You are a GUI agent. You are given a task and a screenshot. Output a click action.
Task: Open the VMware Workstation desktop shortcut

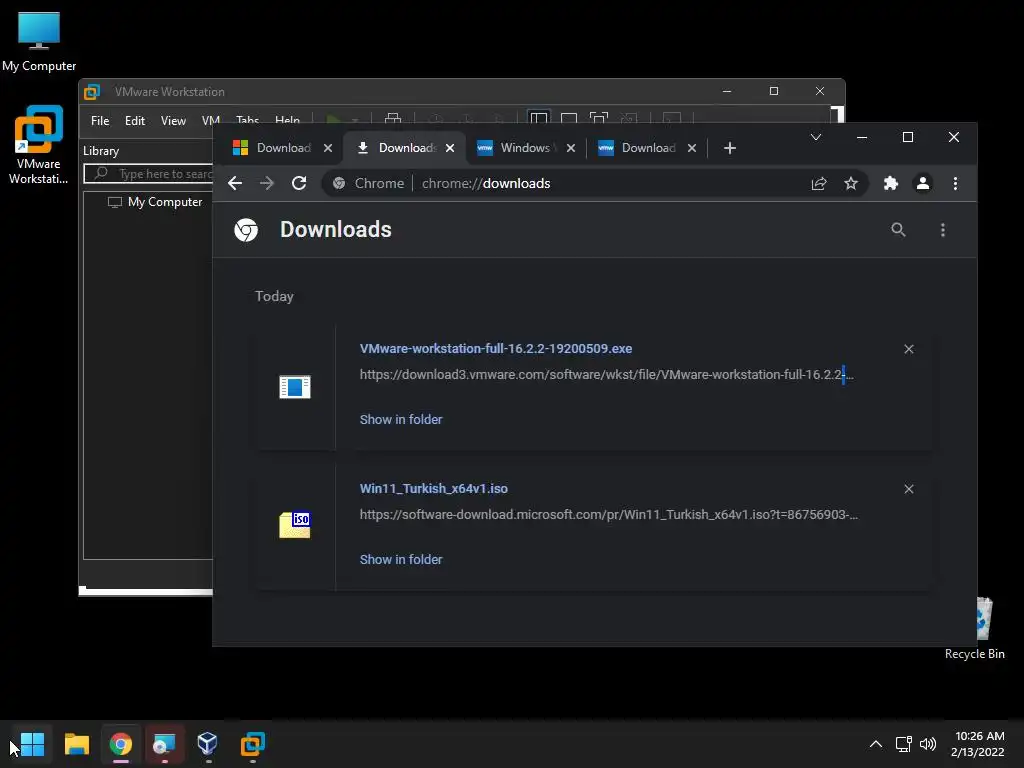click(39, 145)
